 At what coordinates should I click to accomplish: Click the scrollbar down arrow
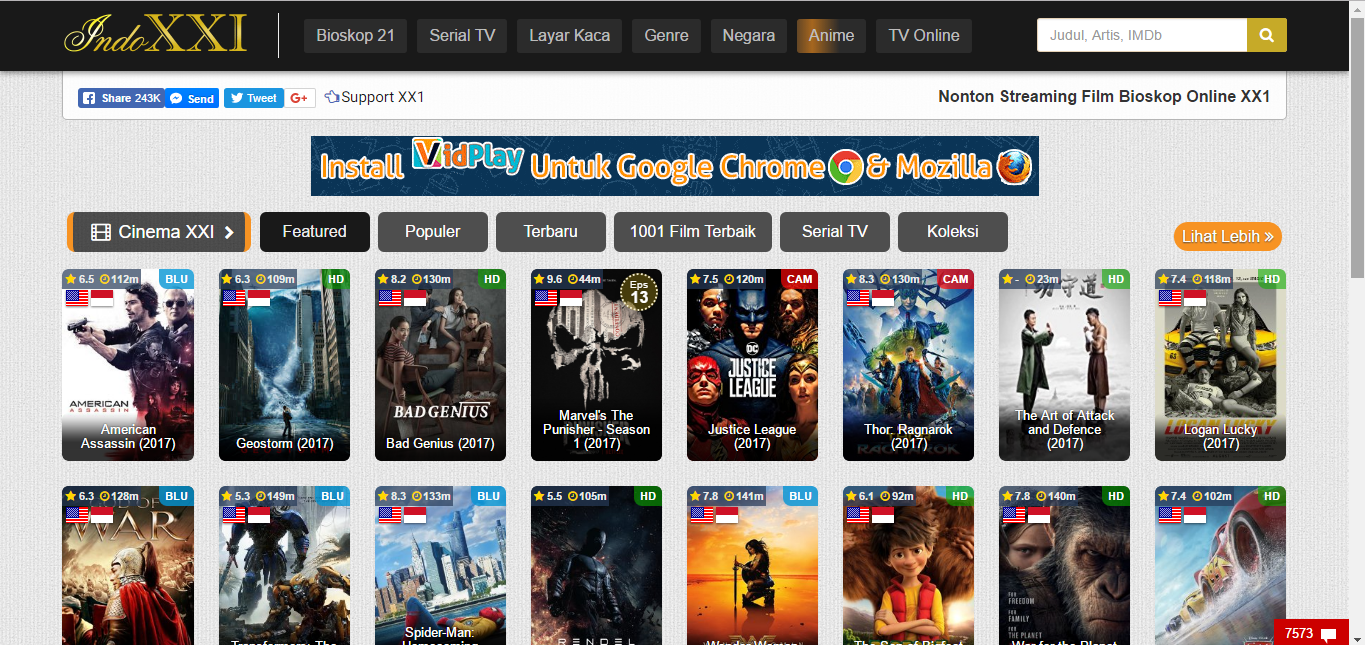(x=1357, y=636)
